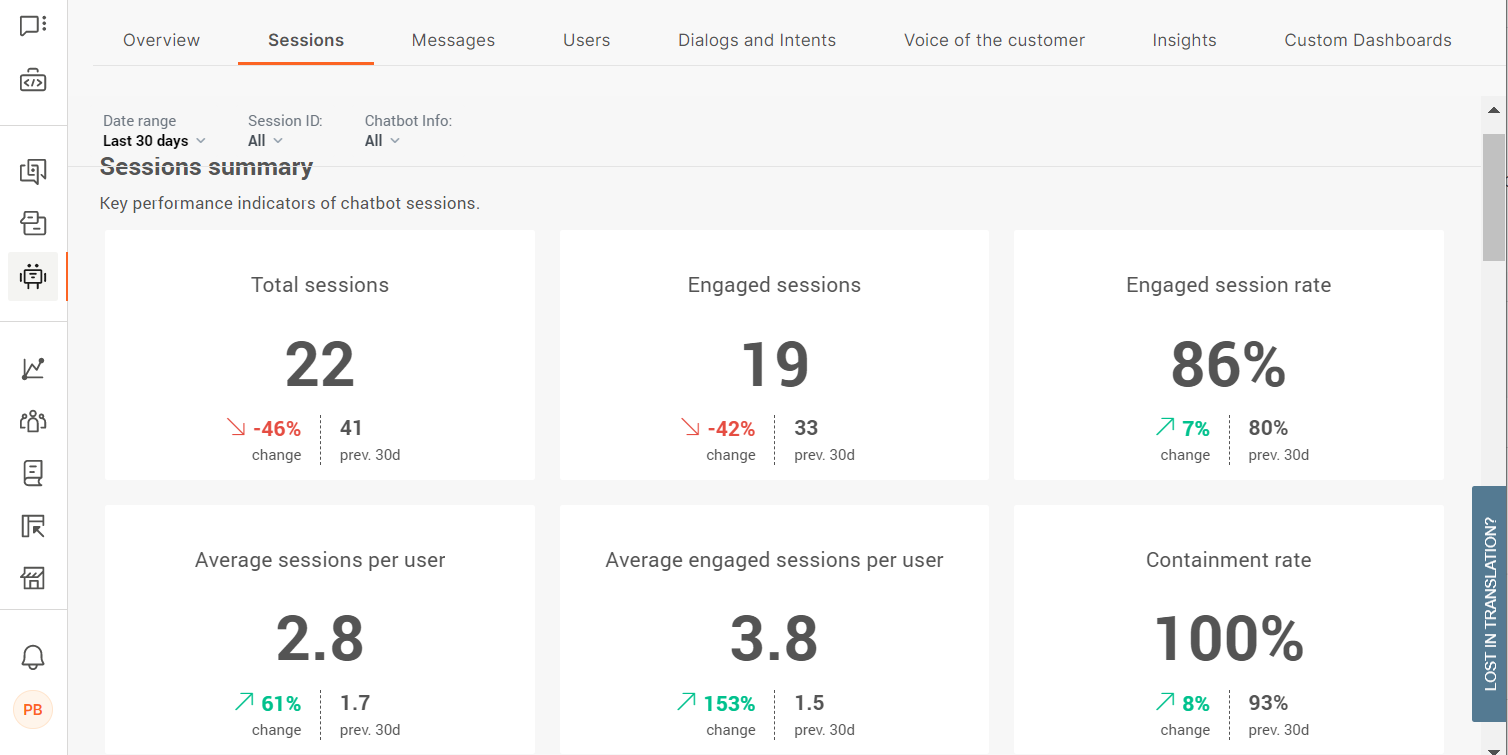This screenshot has height=755, width=1508.
Task: Open the analytics line chart sidebar icon
Action: tap(33, 369)
